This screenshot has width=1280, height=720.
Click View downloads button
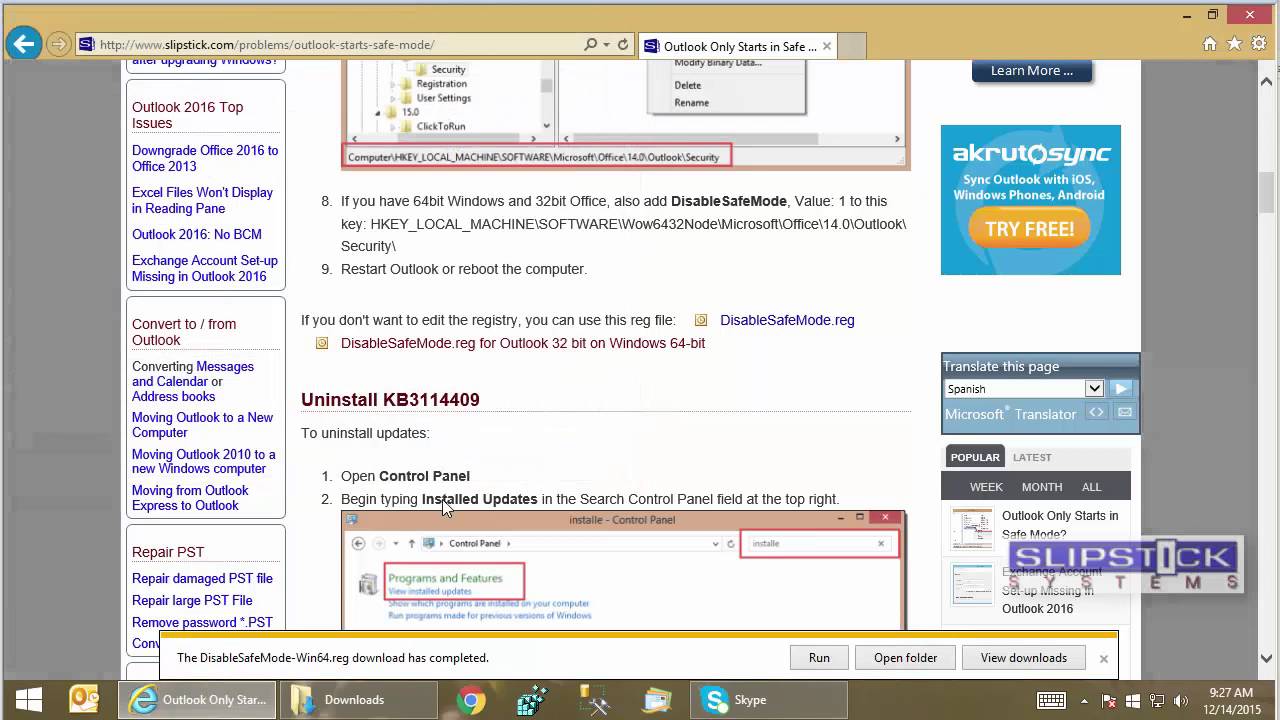(1023, 658)
